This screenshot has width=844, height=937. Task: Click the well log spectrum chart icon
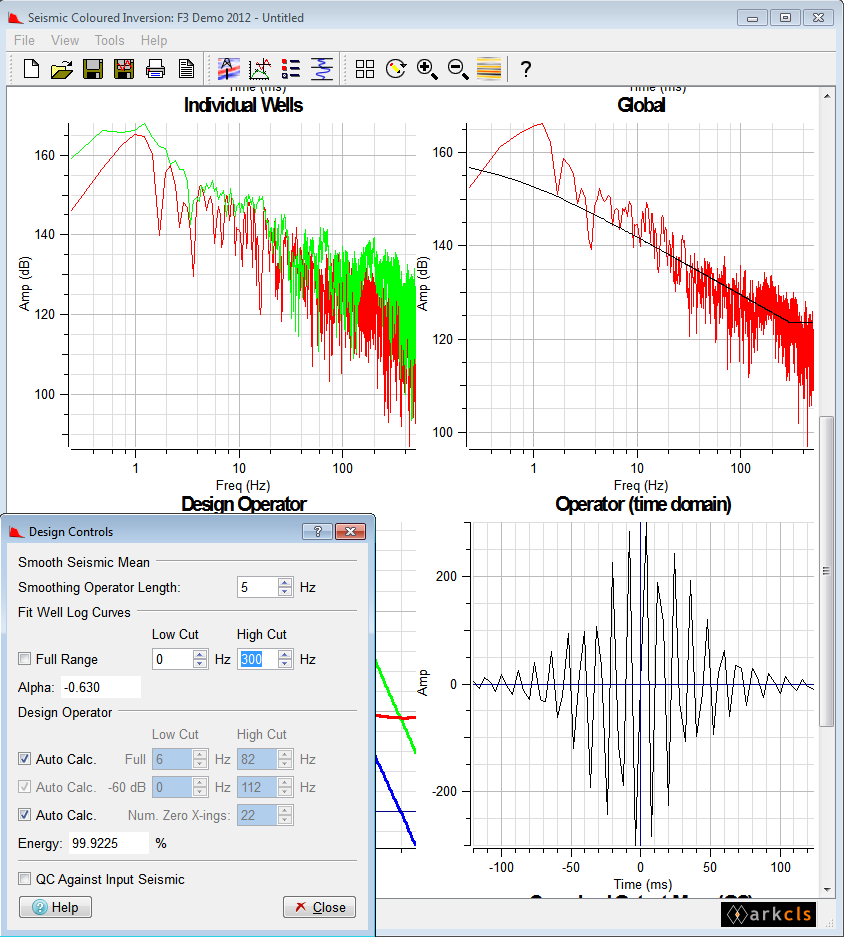259,69
